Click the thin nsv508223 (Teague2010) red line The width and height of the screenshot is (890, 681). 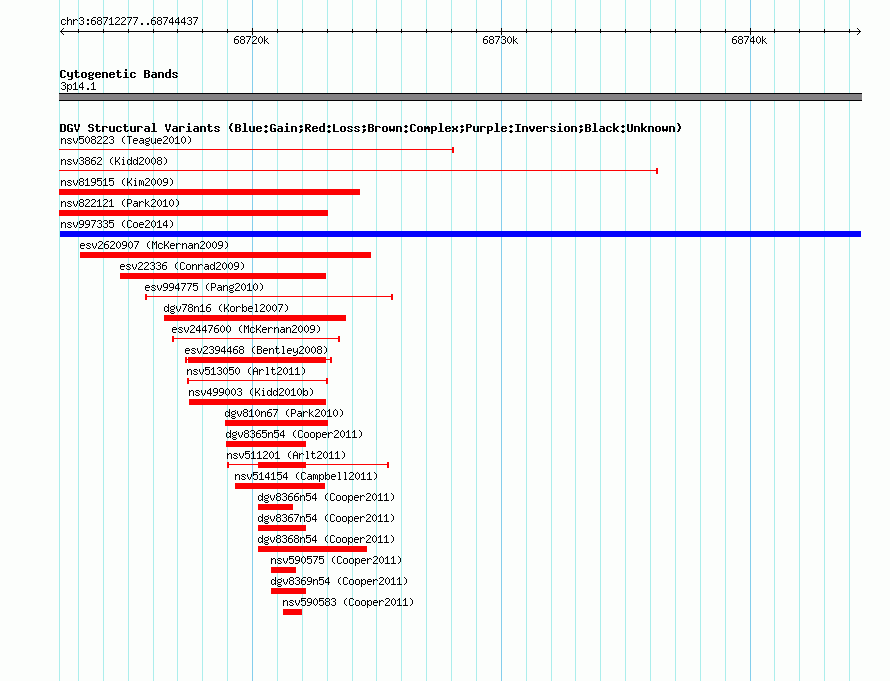[x=257, y=150]
